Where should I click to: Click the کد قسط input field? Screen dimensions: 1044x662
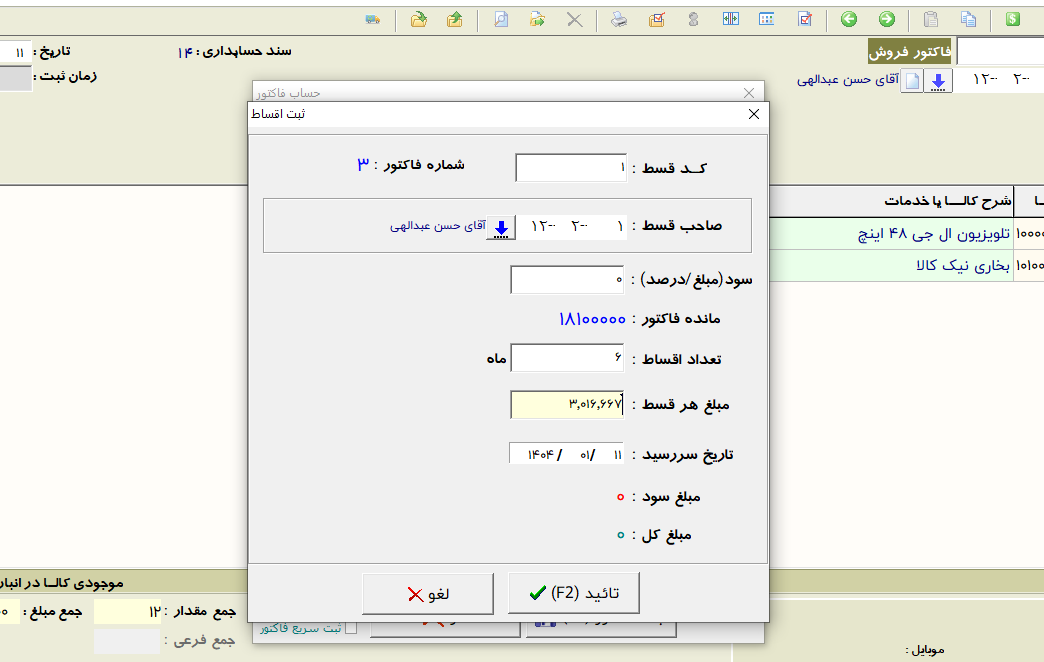coord(570,168)
